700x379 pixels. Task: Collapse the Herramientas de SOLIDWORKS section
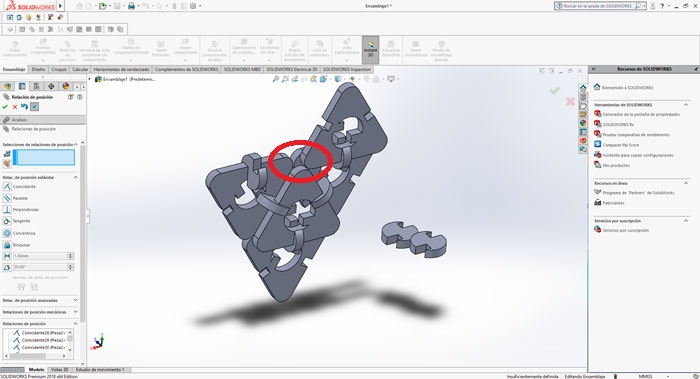686,104
